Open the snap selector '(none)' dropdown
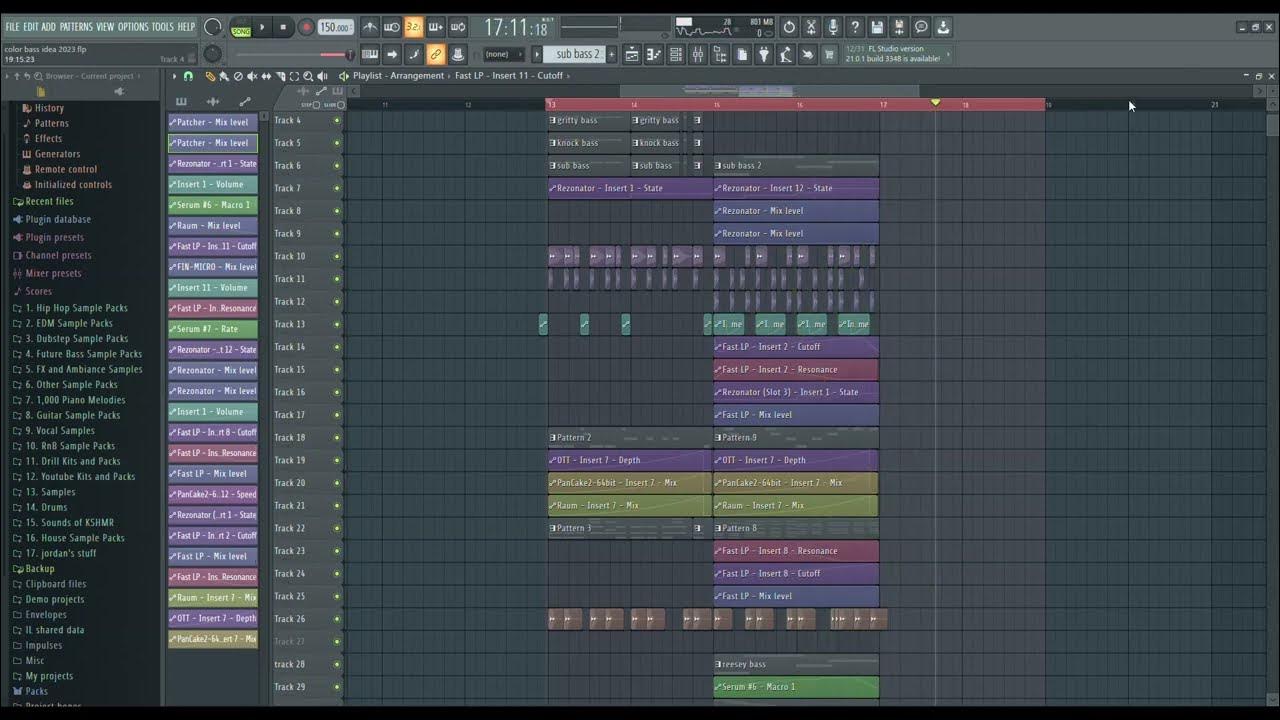The image size is (1280, 720). click(x=505, y=54)
